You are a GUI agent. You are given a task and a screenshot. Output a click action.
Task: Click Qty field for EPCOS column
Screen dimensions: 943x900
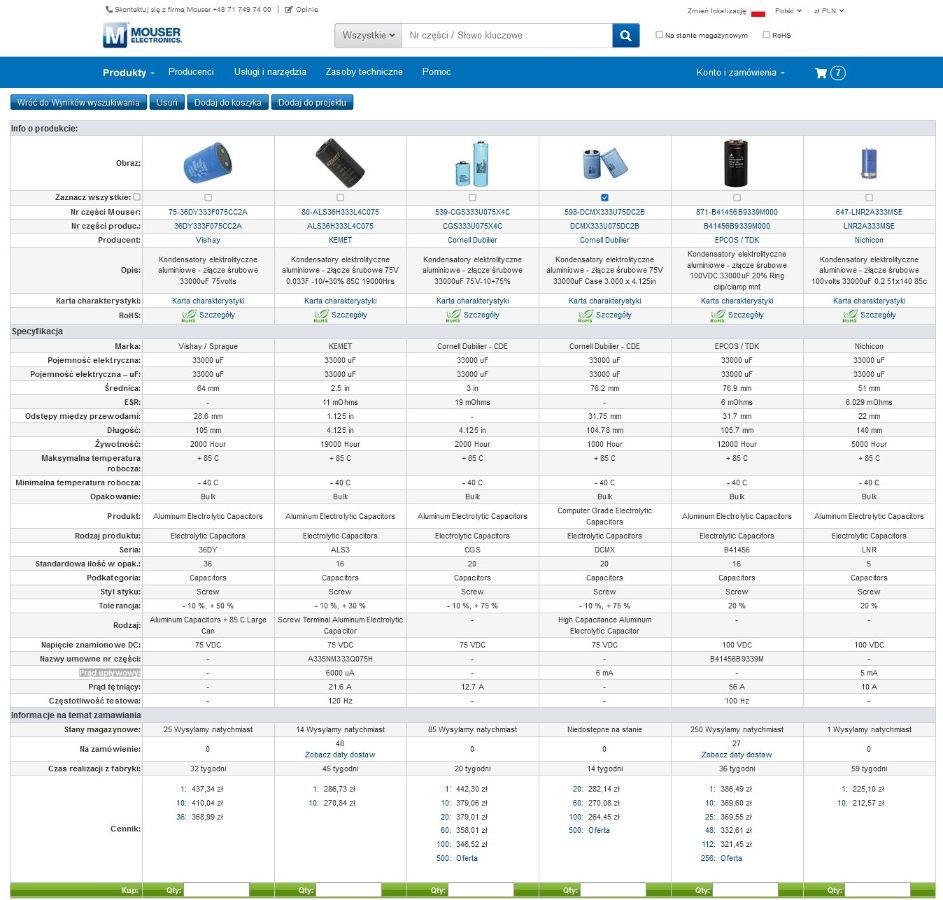tap(745, 890)
